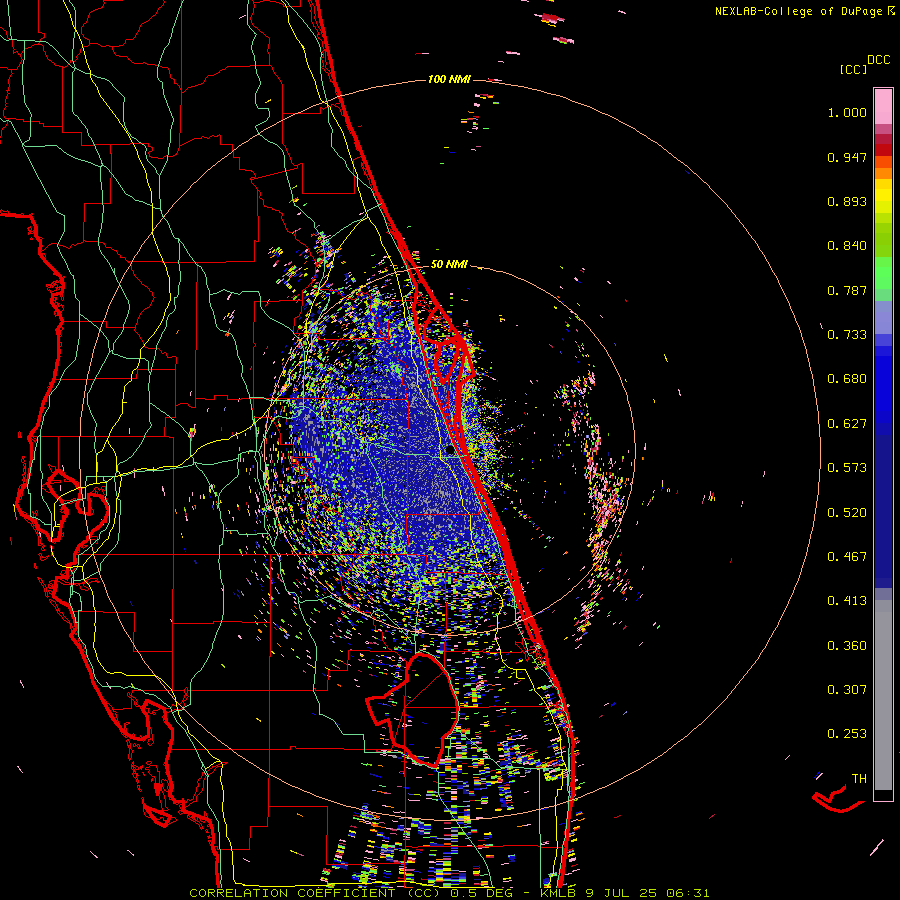
Task: Click the 0.680 legend value
Action: point(847,379)
